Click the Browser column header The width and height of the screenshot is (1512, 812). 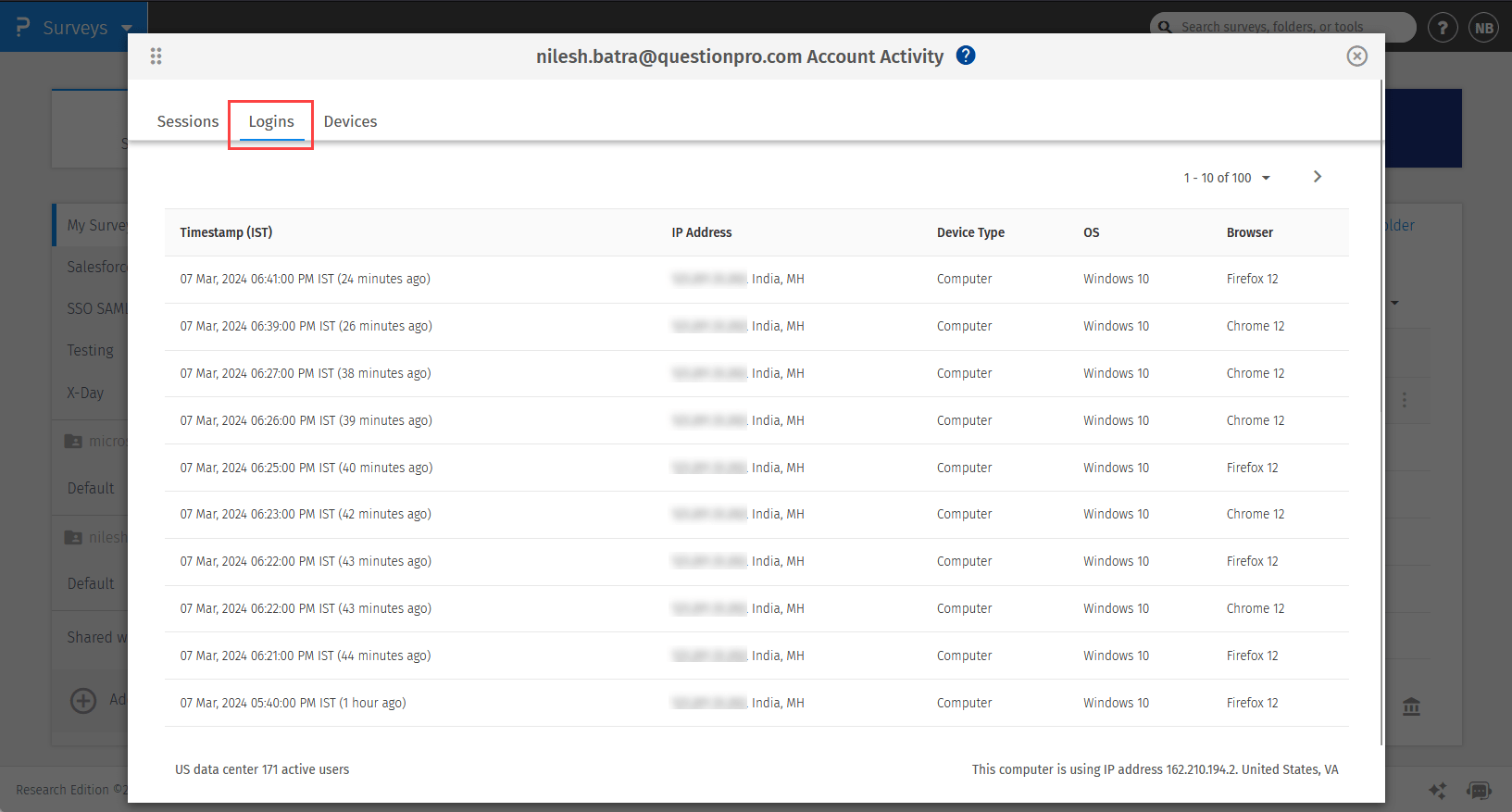[1249, 232]
